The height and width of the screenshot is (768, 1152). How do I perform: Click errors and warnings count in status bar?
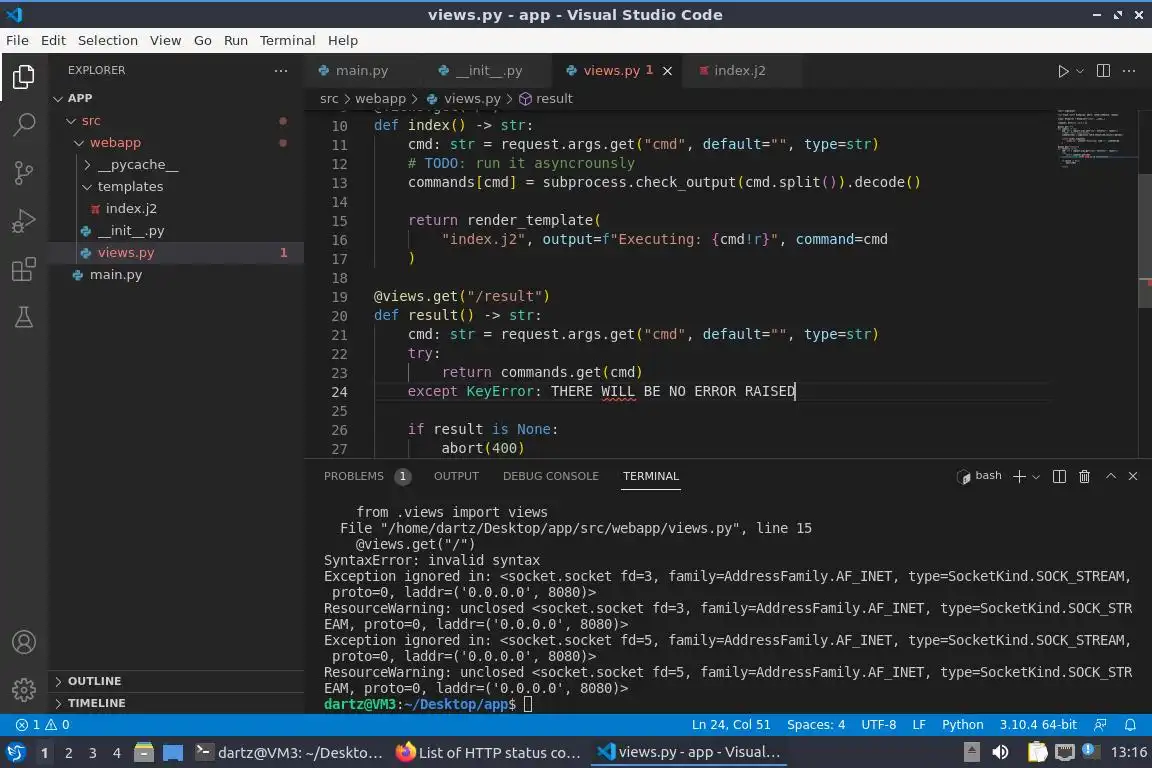tap(43, 725)
